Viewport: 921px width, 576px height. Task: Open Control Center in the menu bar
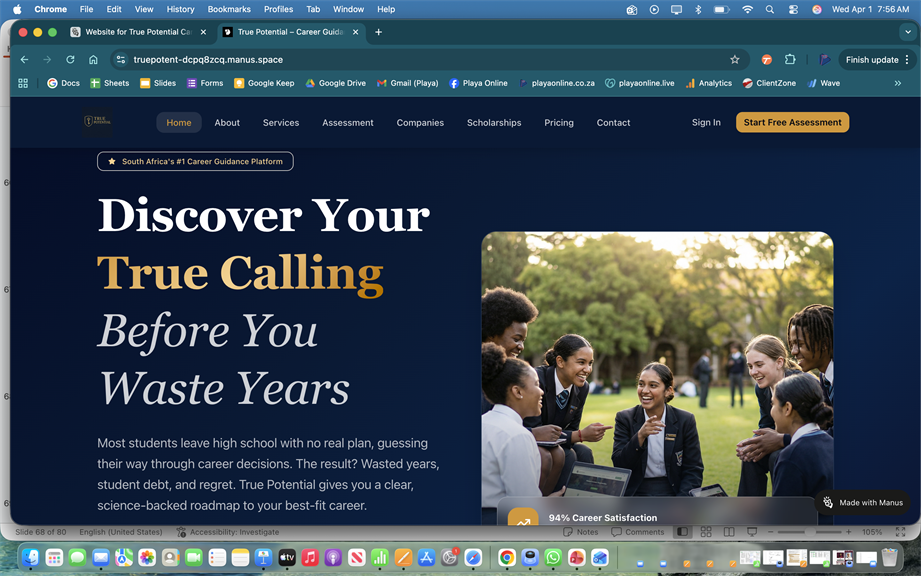pyautogui.click(x=793, y=9)
